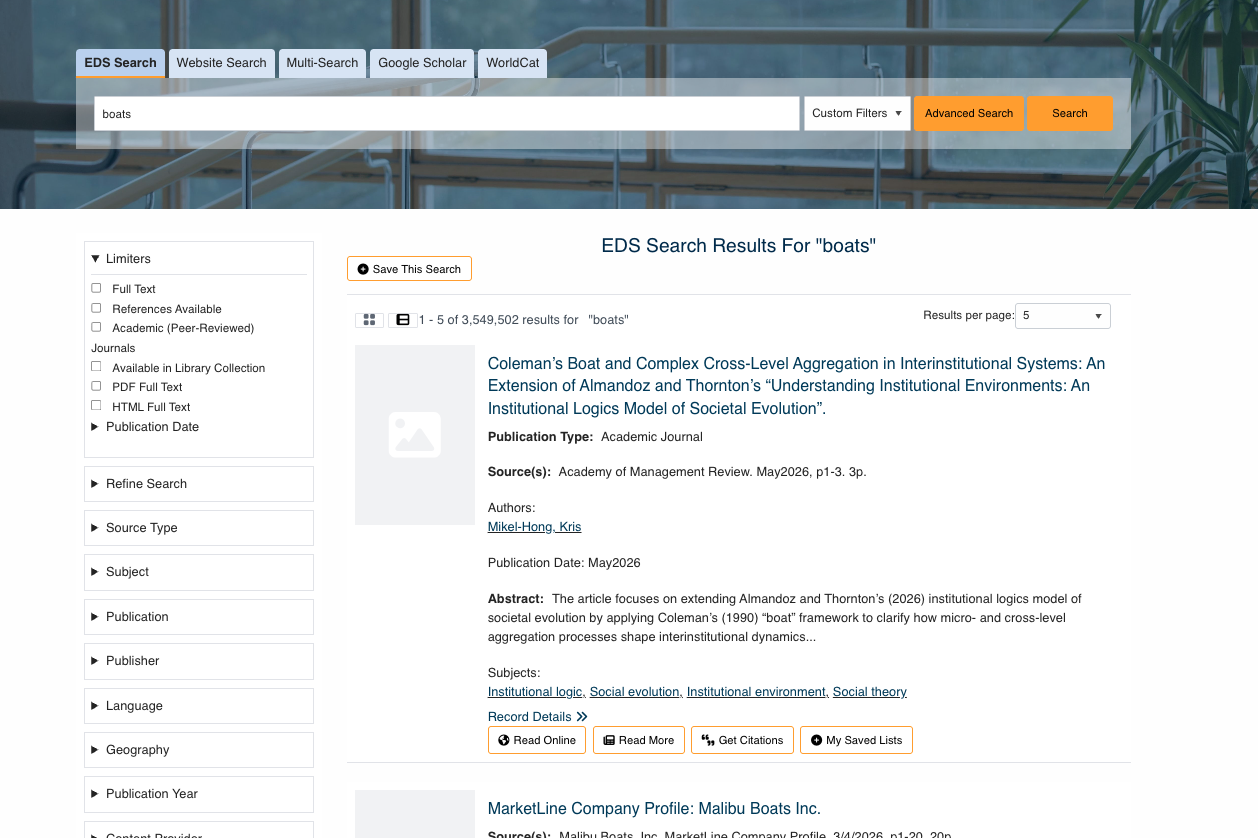
Task: Enable the Full Text limiter
Action: [x=96, y=288]
